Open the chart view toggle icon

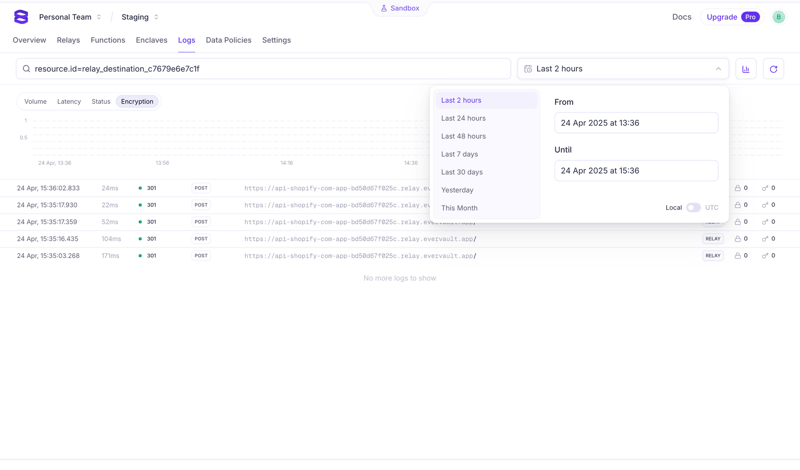[745, 69]
